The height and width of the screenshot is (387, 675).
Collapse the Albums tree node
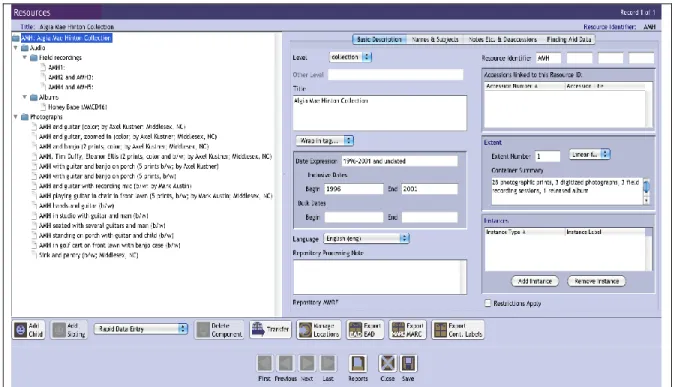(25, 97)
